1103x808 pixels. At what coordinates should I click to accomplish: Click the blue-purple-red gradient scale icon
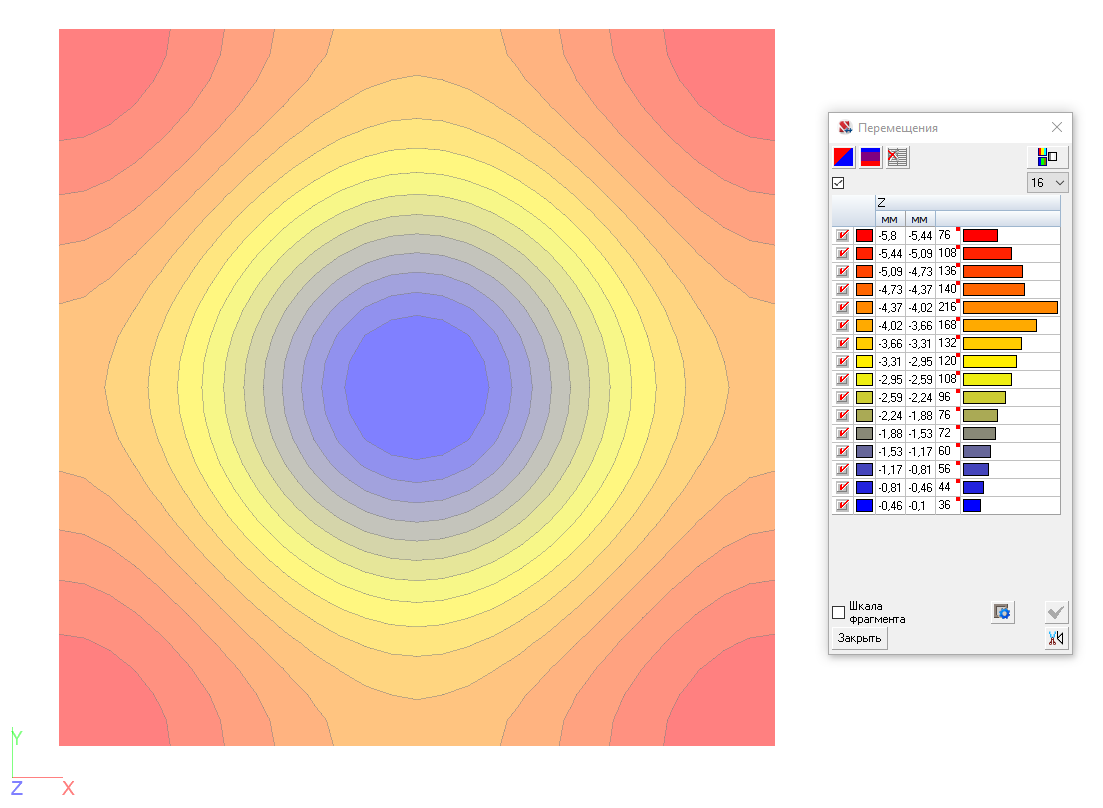click(x=870, y=157)
